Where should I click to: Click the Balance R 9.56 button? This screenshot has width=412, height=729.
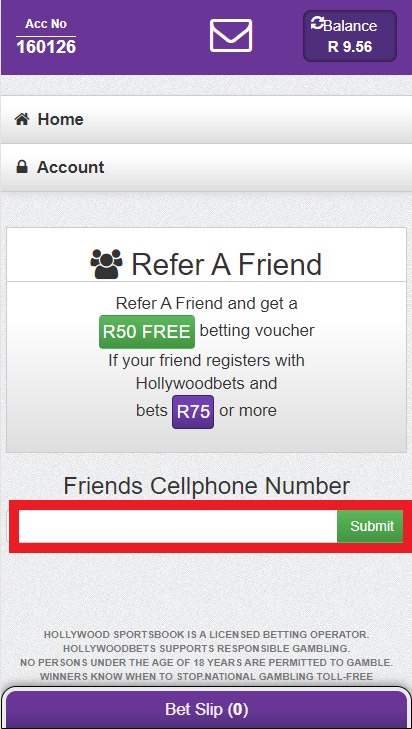click(350, 36)
